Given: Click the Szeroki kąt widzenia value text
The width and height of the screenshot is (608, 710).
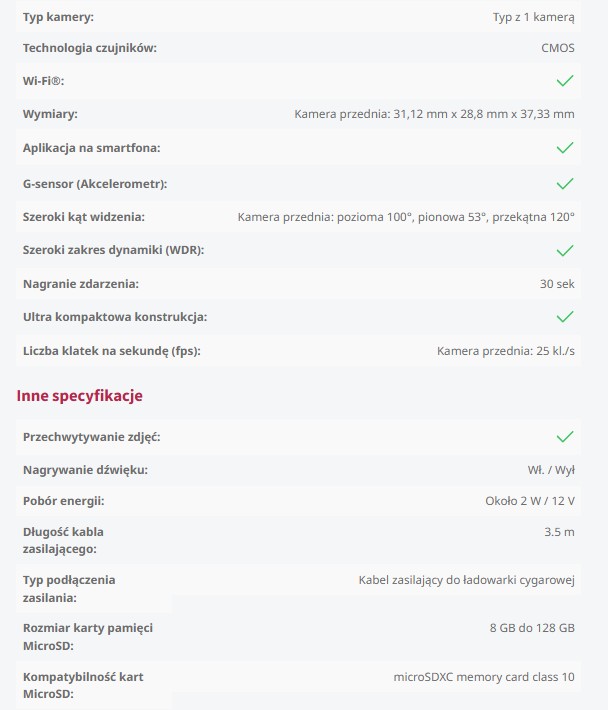Looking at the screenshot, I should (406, 217).
